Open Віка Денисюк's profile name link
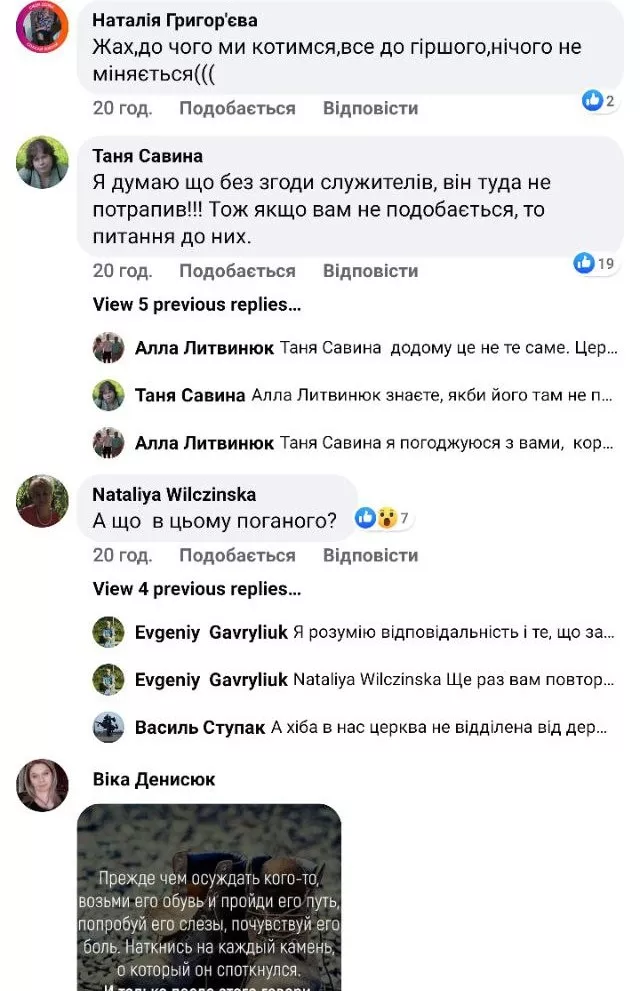Screen dimensions: 640x991 tap(153, 779)
